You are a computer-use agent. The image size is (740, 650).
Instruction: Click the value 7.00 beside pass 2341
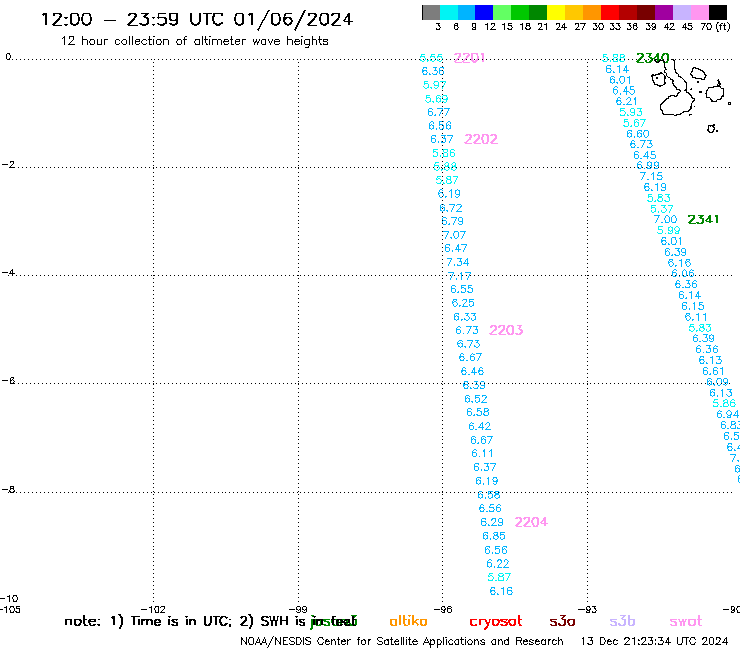pyautogui.click(x=665, y=219)
